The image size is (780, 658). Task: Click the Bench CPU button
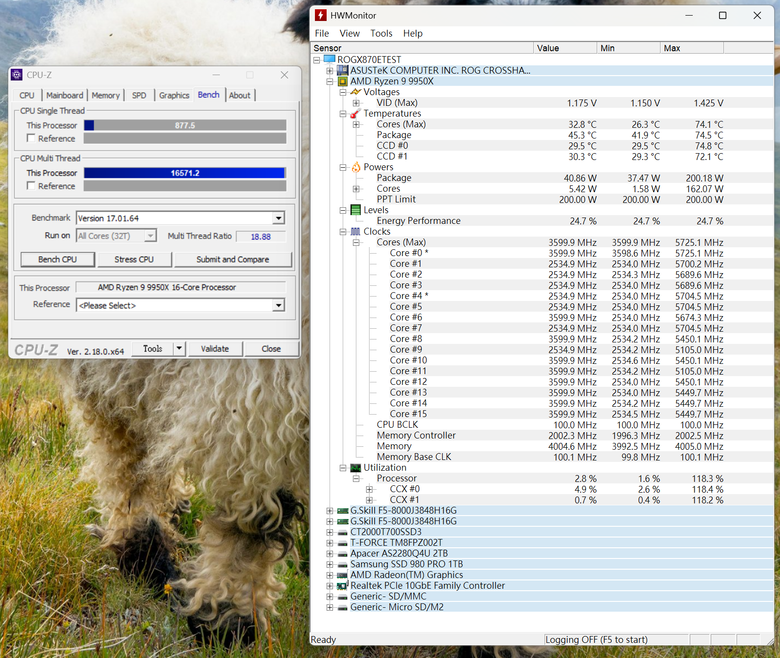click(x=58, y=259)
